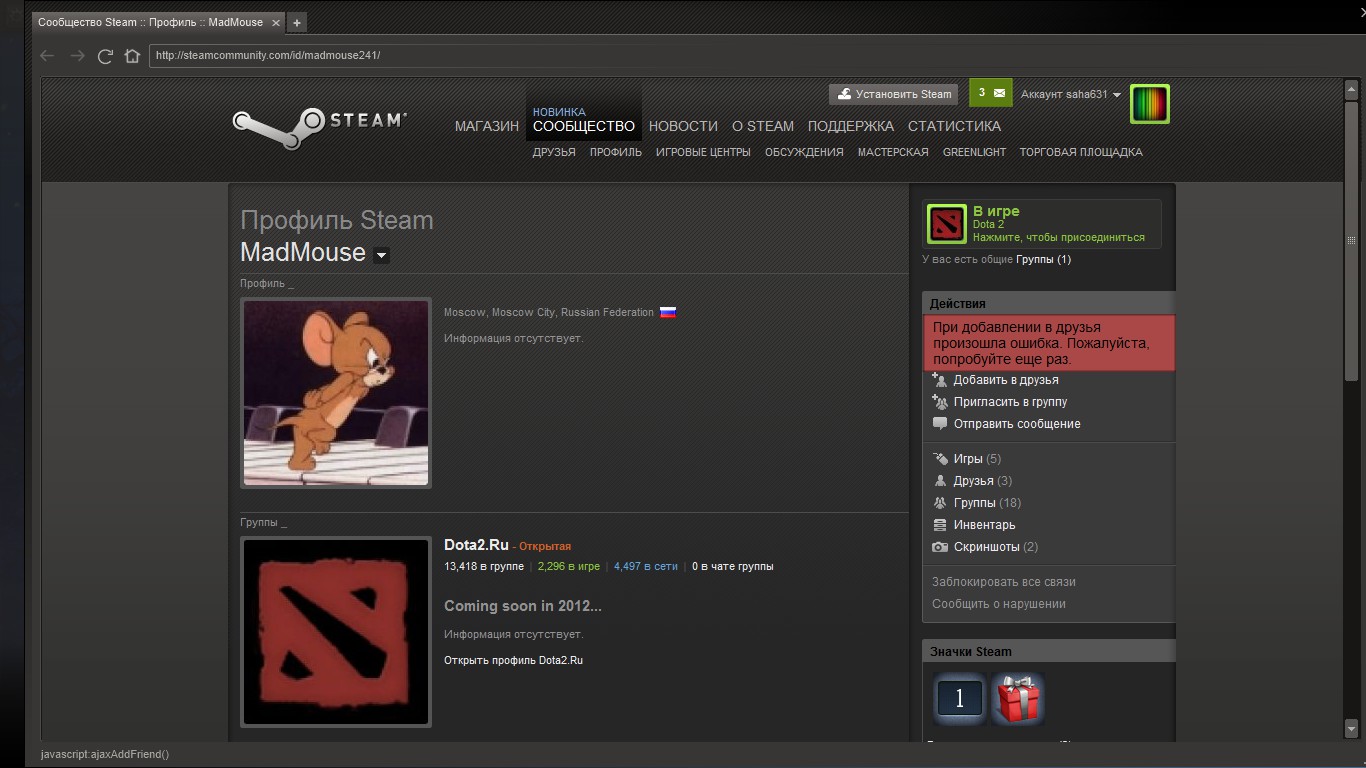
Task: Open the Скриншоты (2) link
Action: [x=996, y=547]
